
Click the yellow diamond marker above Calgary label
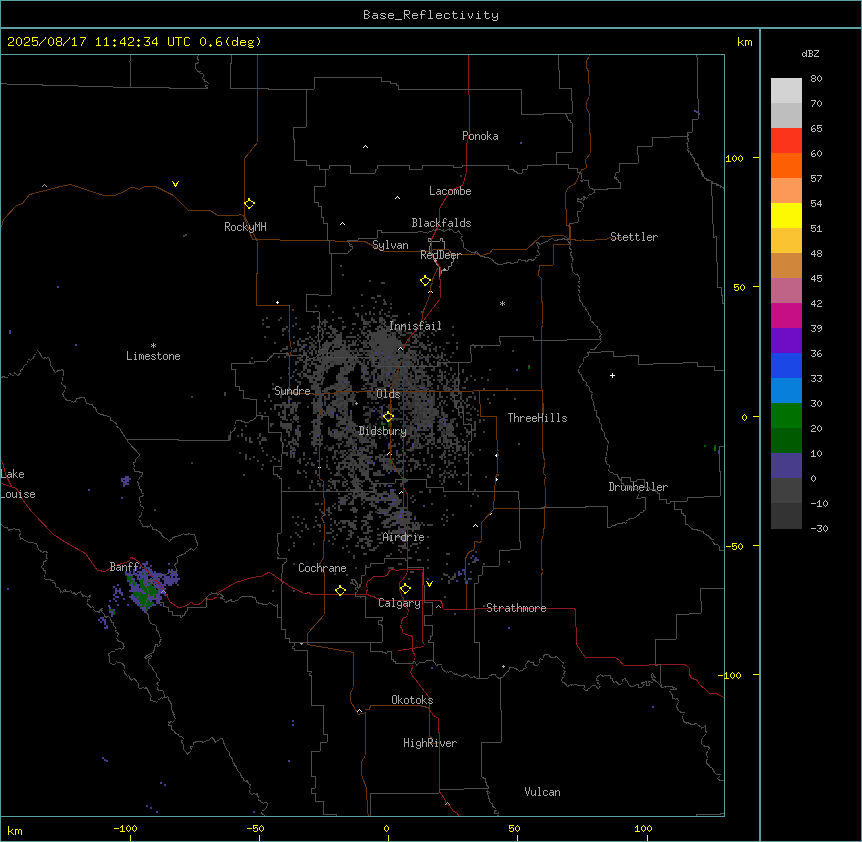(x=405, y=589)
